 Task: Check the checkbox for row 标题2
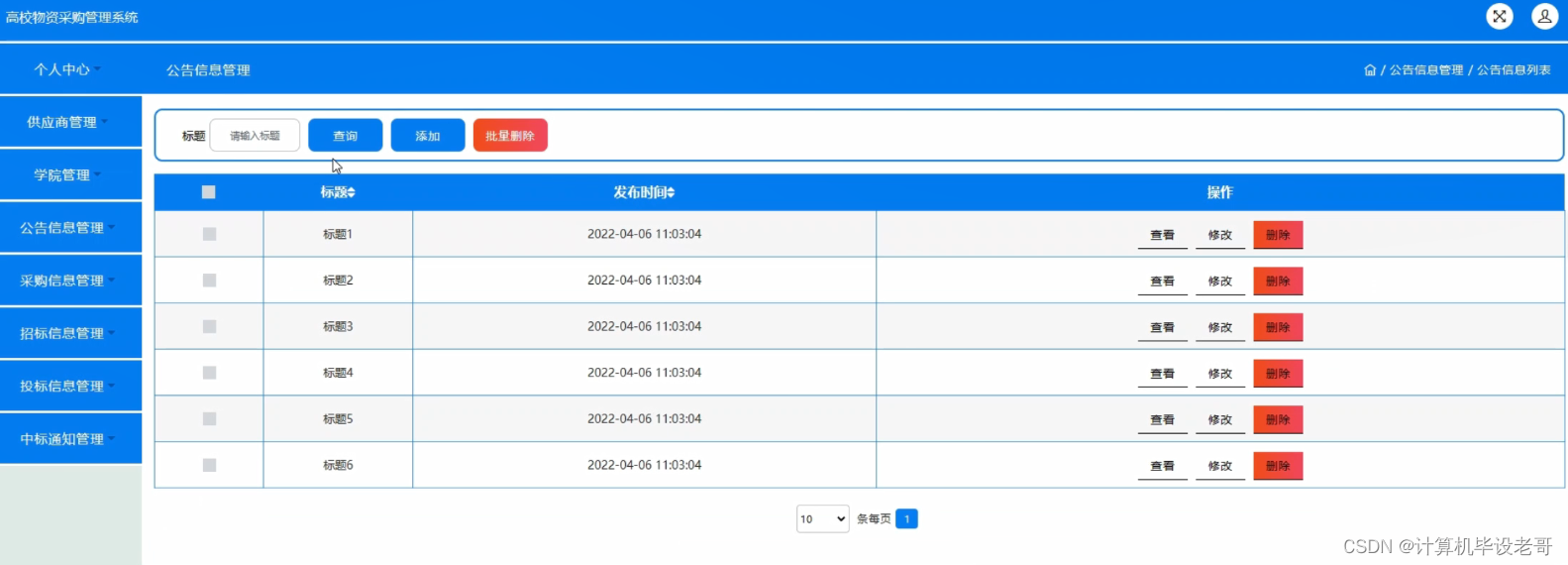click(x=209, y=281)
